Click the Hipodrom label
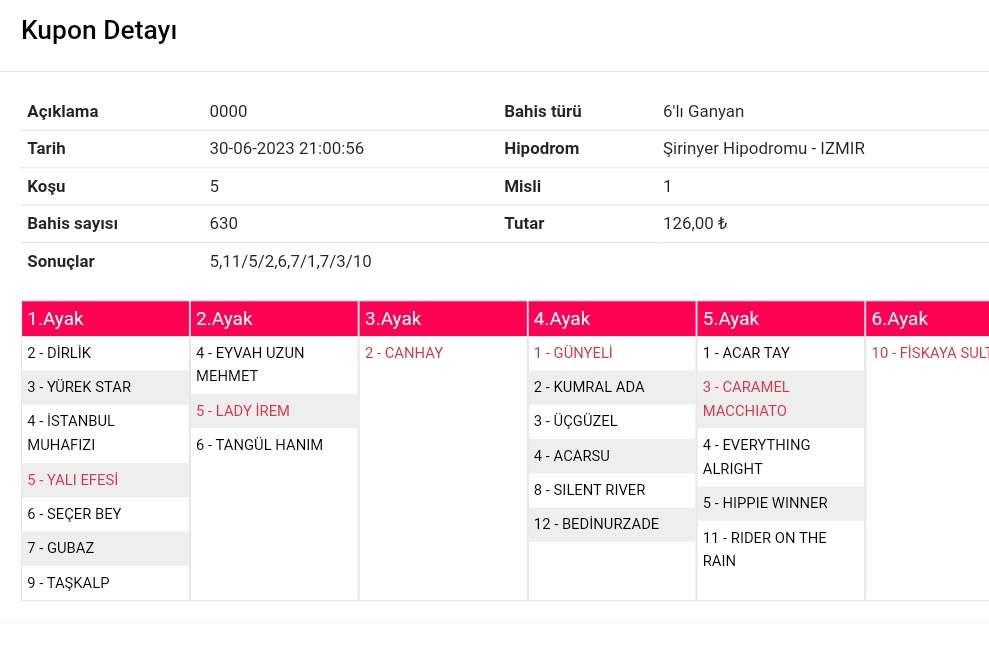The image size is (989, 660). pyautogui.click(x=541, y=149)
